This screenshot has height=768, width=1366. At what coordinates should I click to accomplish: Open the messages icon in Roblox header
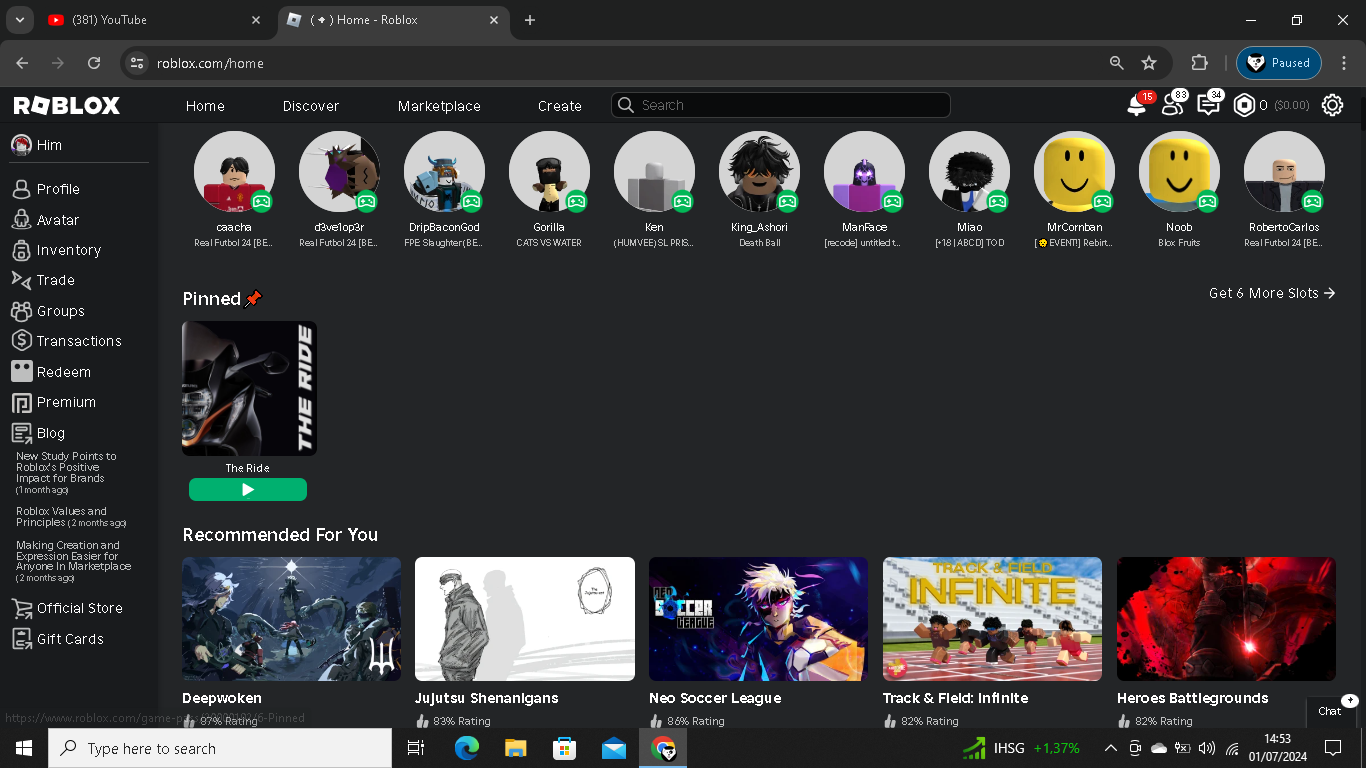1209,105
